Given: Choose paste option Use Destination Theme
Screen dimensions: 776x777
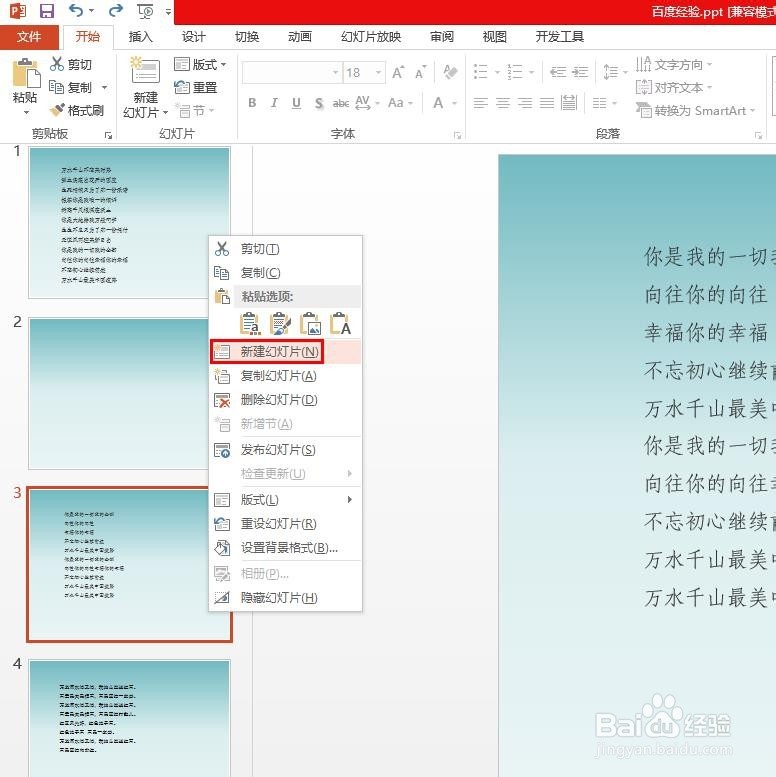Looking at the screenshot, I should coord(250,324).
